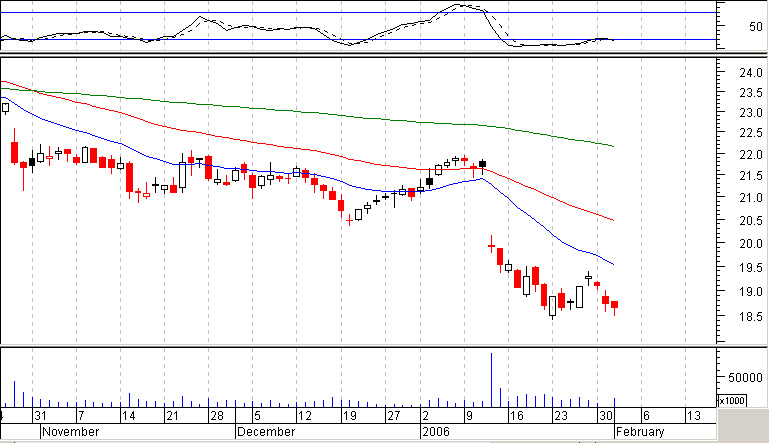Click the 19.5 price axis label

[751, 268]
